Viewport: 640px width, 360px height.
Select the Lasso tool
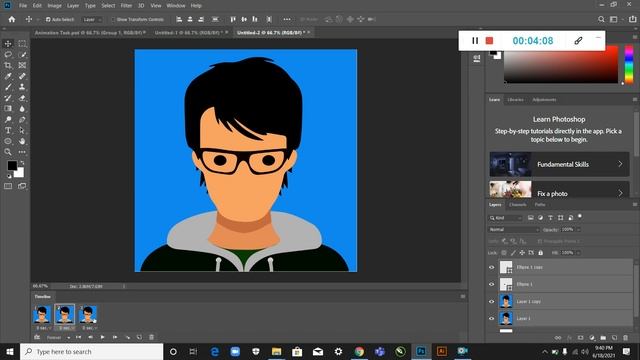point(8,55)
